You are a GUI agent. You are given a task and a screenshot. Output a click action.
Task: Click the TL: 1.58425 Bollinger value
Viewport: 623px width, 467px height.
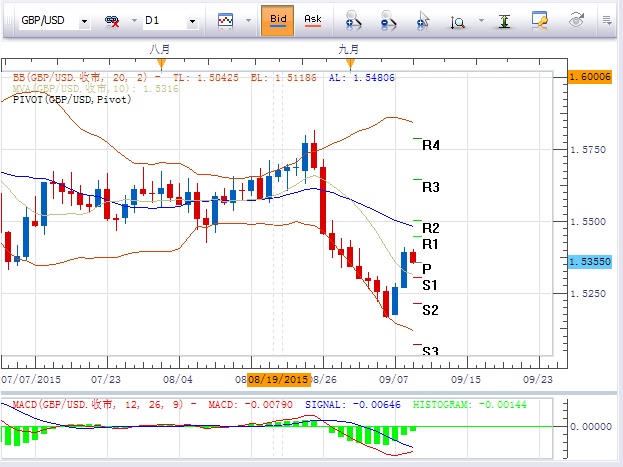(x=206, y=77)
